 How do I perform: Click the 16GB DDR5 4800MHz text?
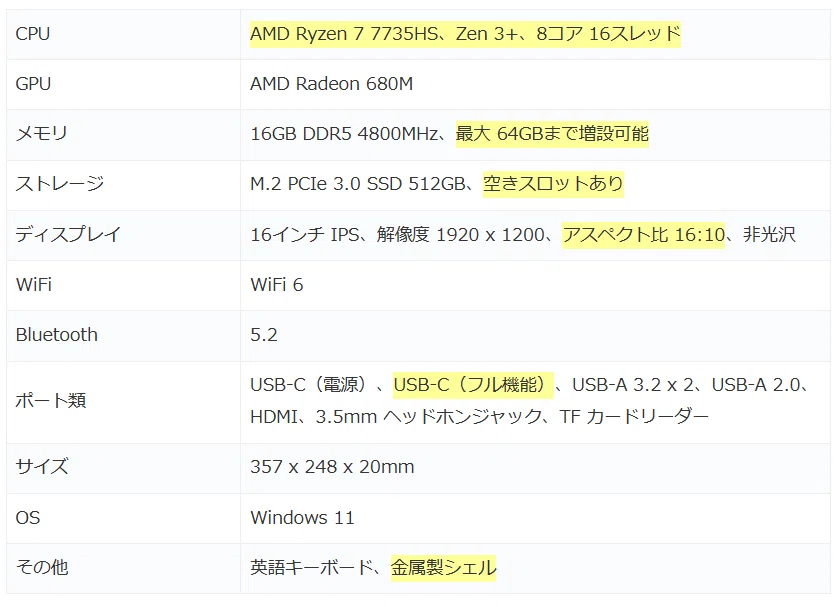tap(344, 133)
